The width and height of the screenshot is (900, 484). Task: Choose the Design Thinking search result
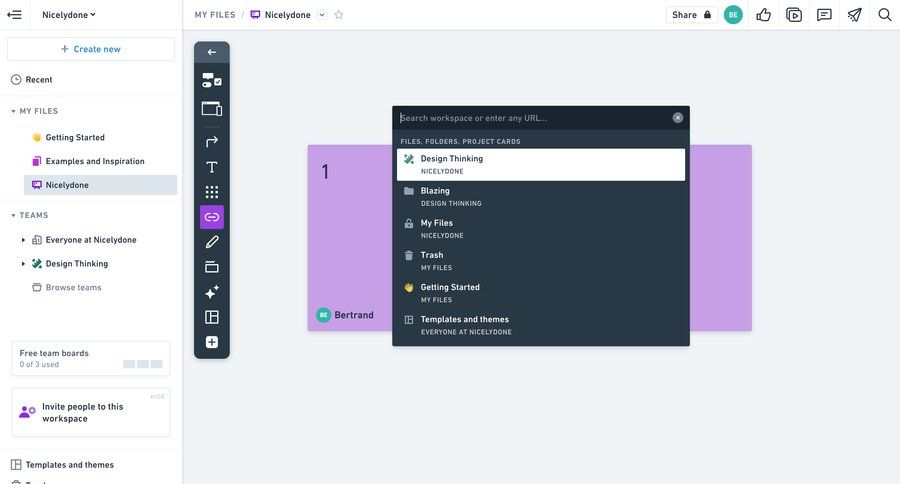coord(541,165)
